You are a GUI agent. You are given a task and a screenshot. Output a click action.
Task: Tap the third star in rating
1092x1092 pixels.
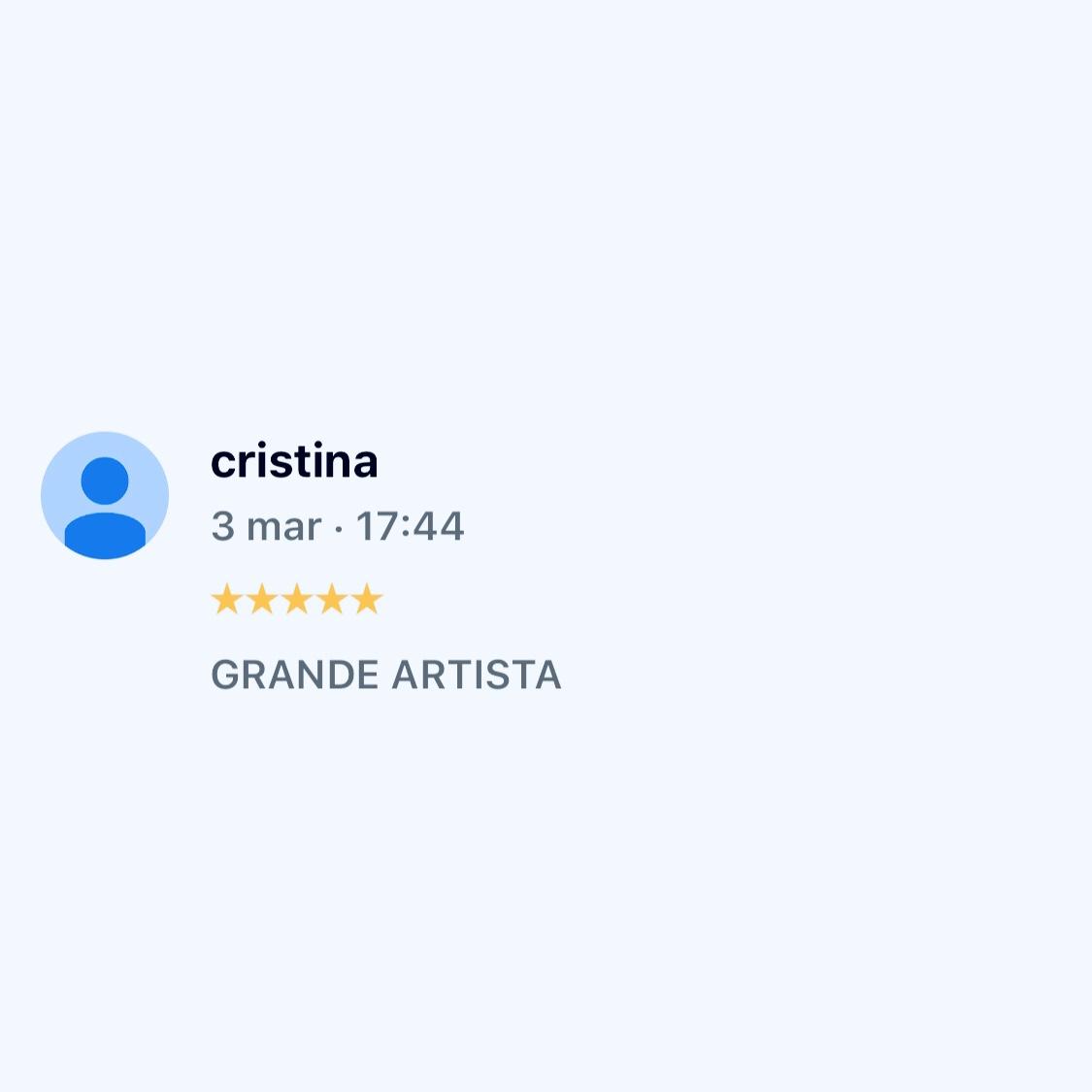click(297, 599)
